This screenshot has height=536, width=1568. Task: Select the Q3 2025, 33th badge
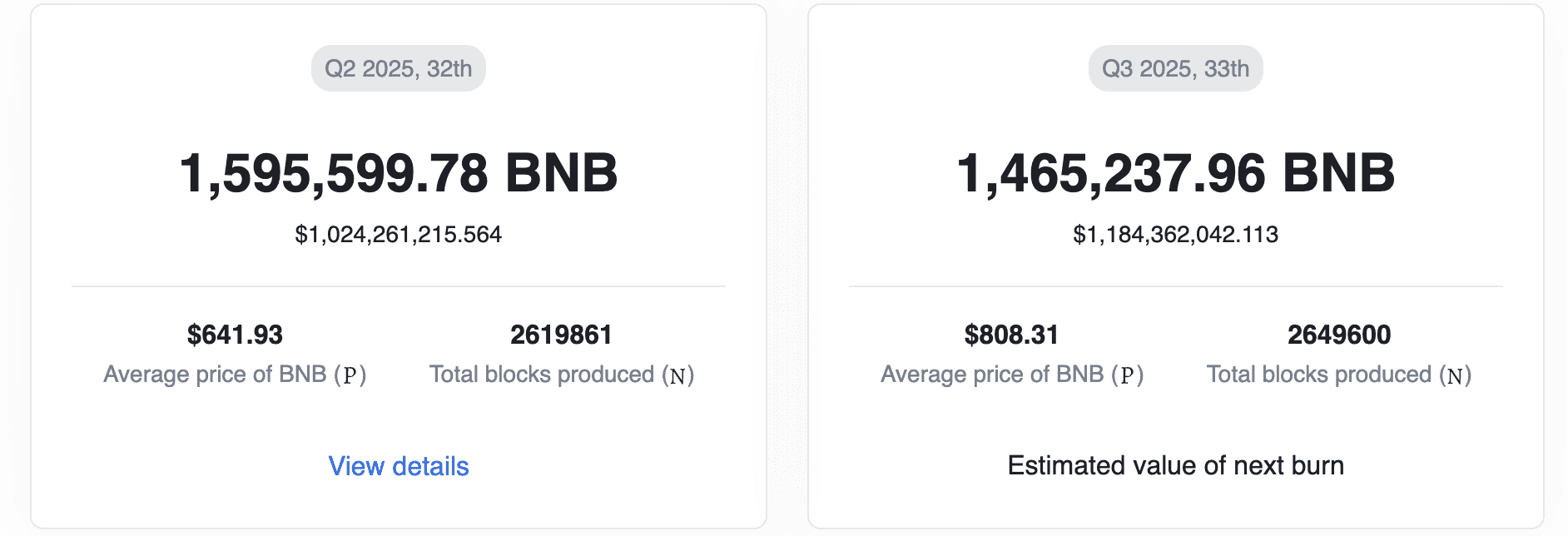pyautogui.click(x=1176, y=68)
